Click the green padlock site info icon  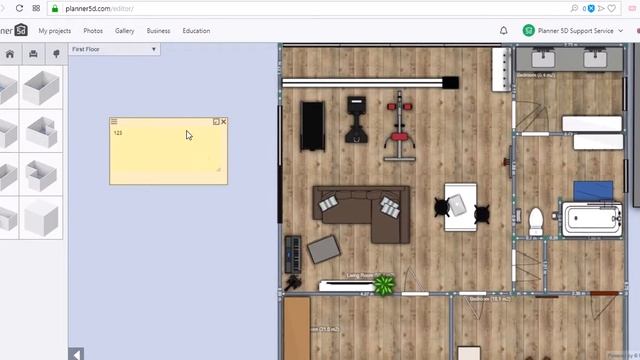coord(55,9)
